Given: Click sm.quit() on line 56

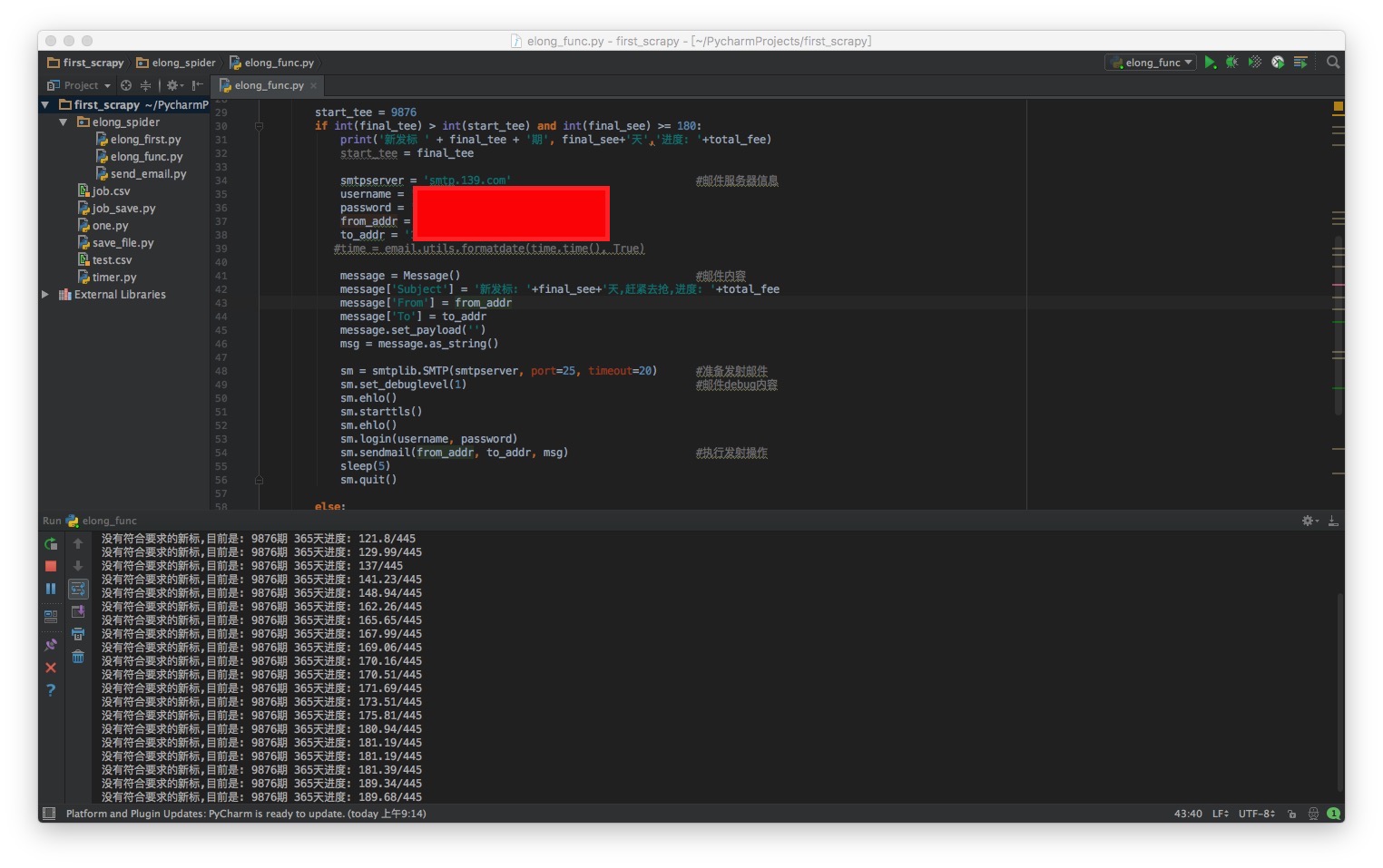Looking at the screenshot, I should click(x=368, y=480).
